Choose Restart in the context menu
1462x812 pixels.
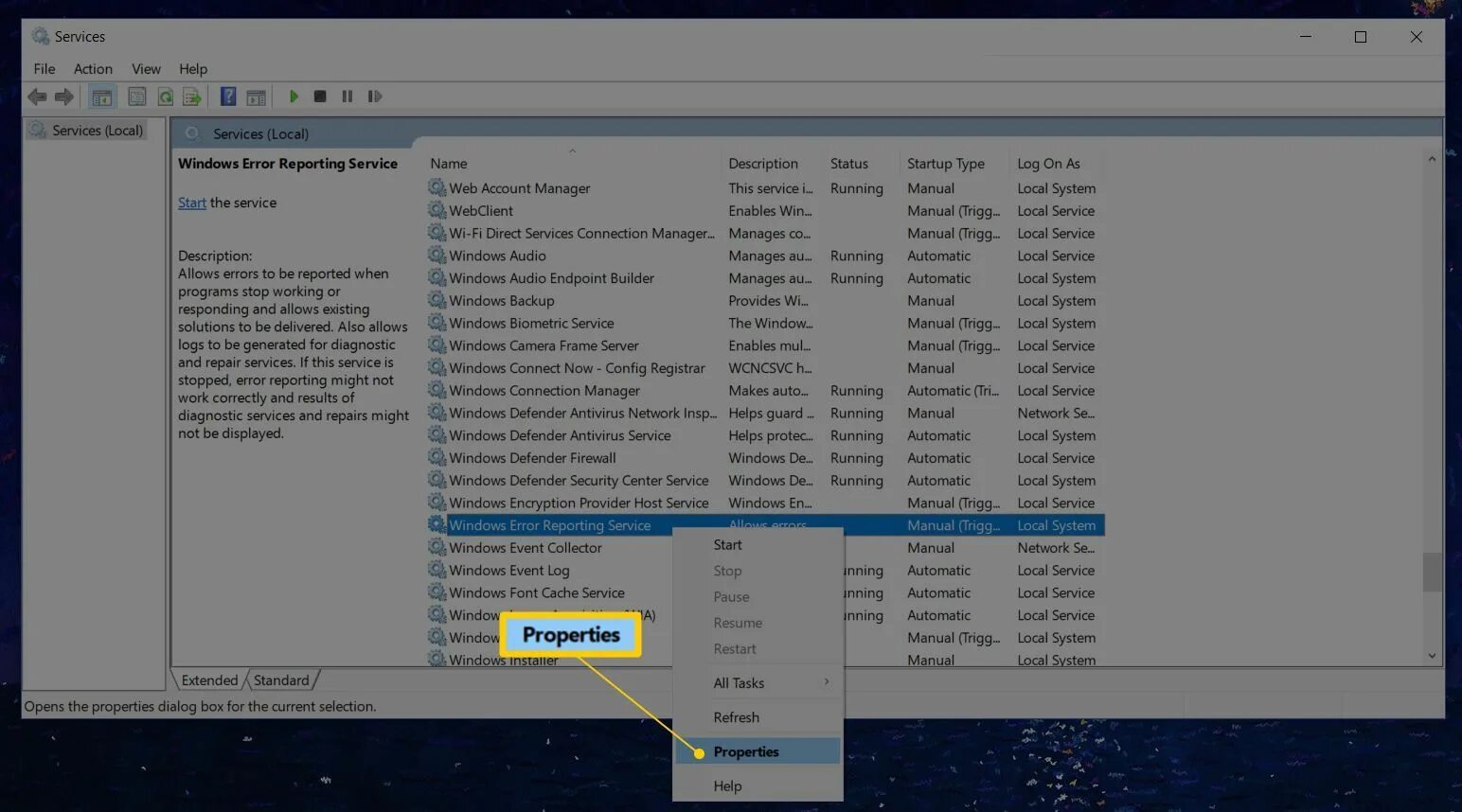coord(758,648)
